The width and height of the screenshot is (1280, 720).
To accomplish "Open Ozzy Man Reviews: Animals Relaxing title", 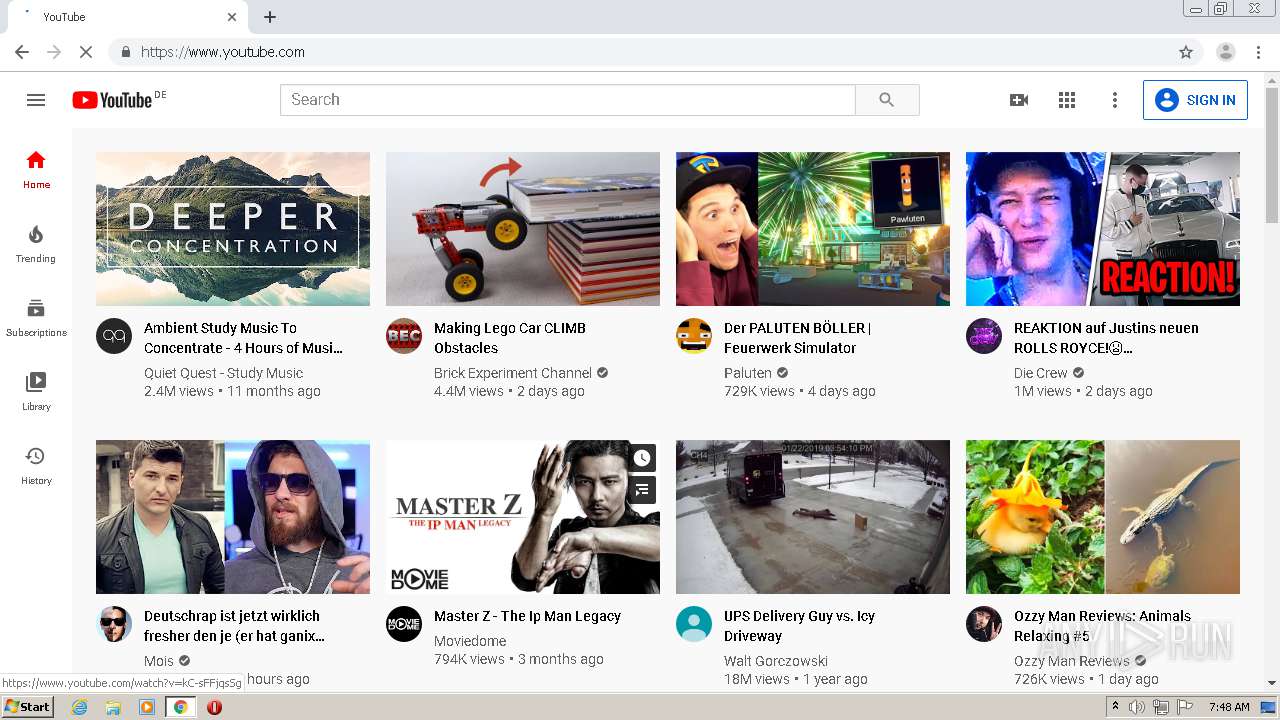I will tap(1102, 626).
